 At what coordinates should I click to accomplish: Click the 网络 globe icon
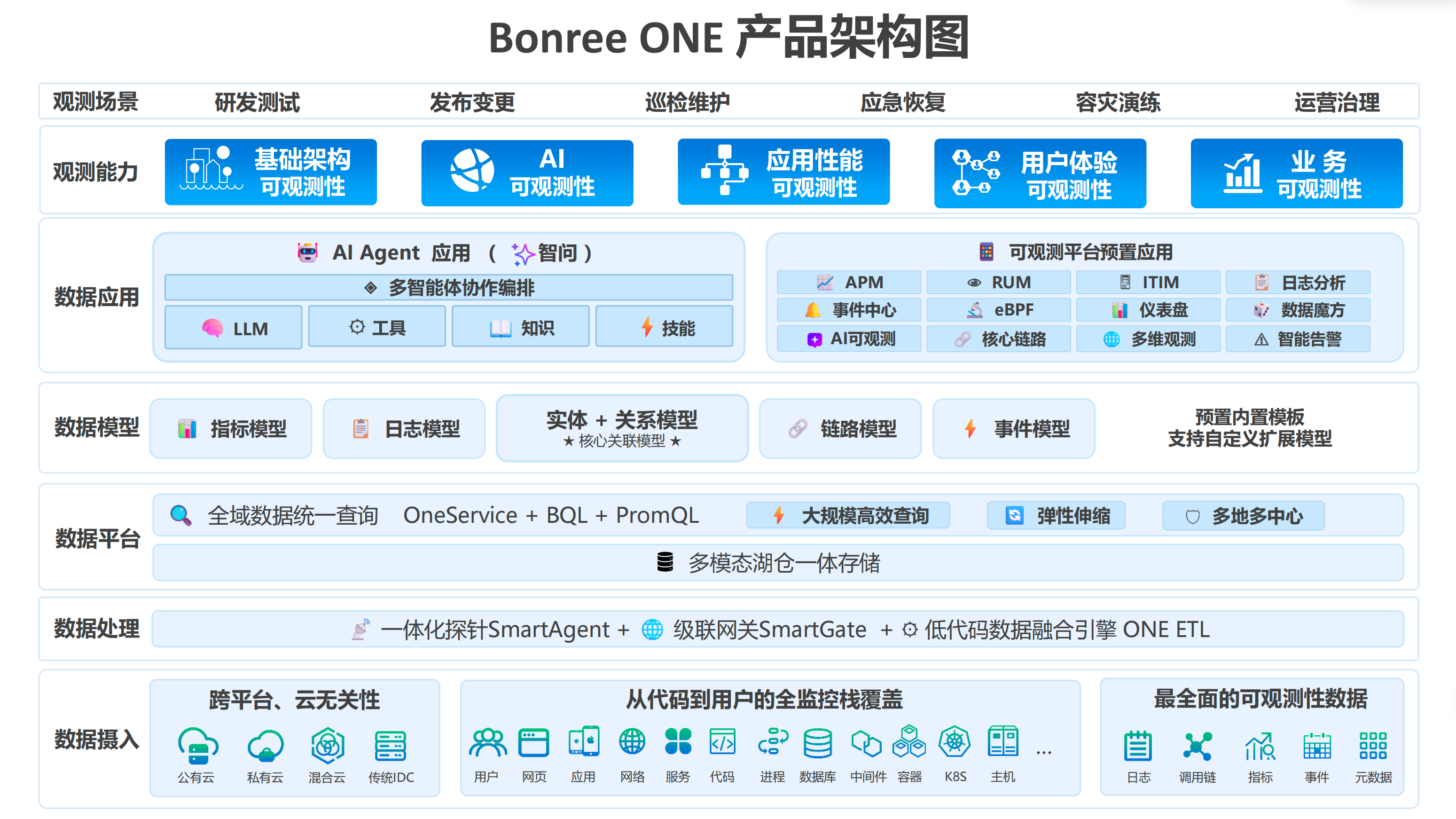(x=632, y=741)
